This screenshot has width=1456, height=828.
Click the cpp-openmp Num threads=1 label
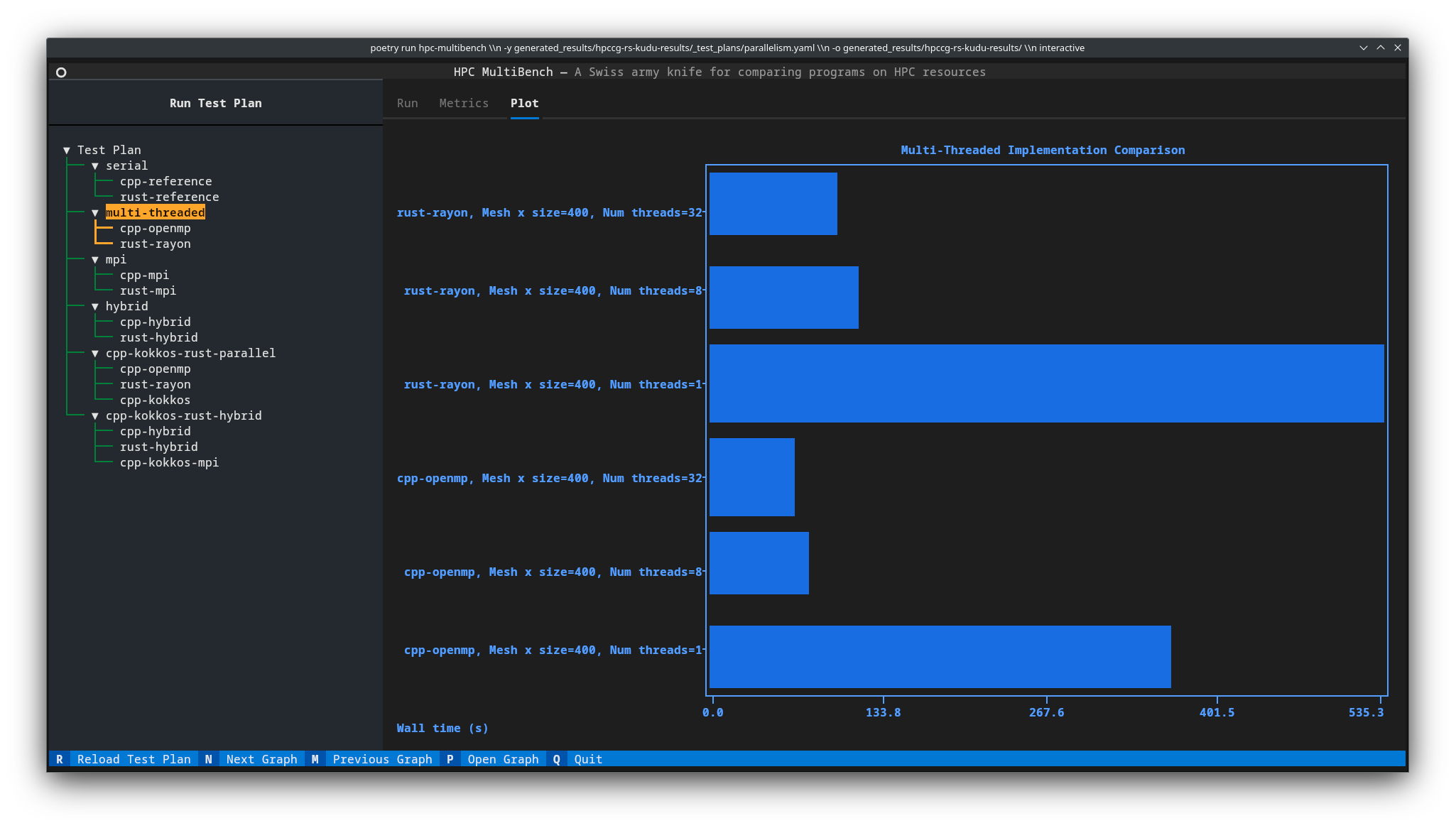pyautogui.click(x=553, y=650)
